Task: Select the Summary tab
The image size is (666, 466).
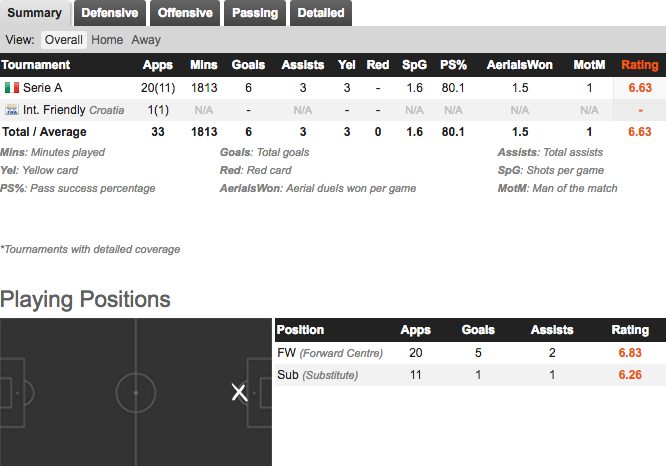Action: 34,13
